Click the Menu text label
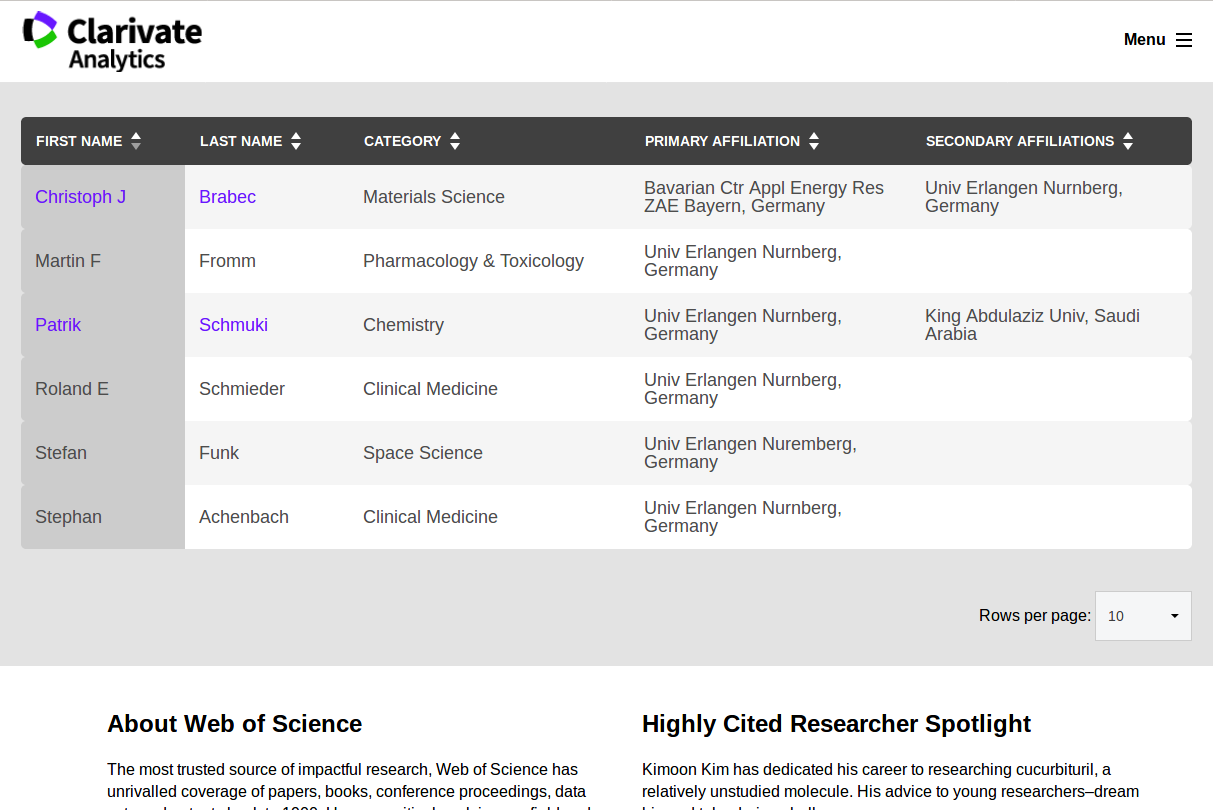 click(x=1144, y=40)
